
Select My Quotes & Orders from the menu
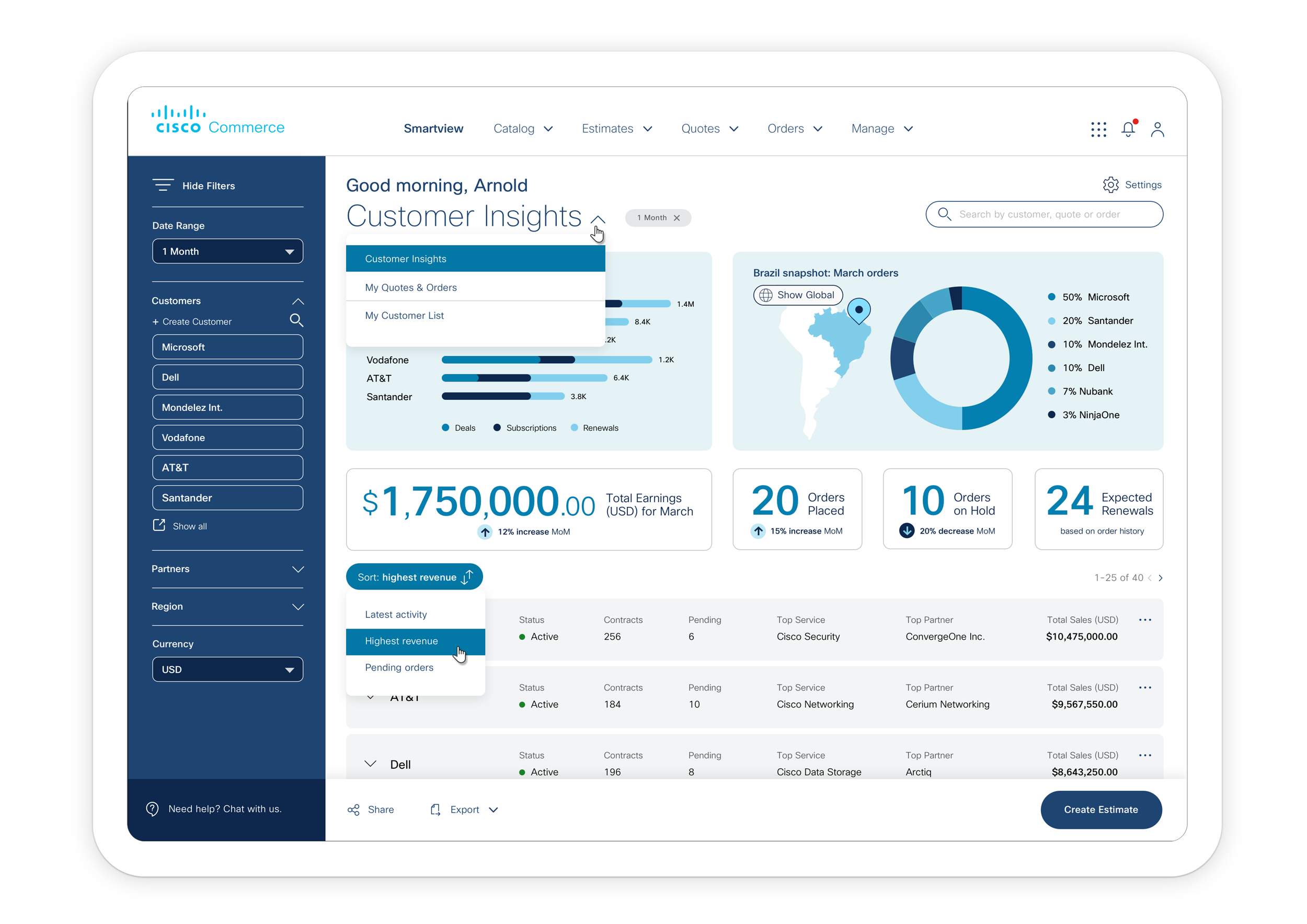point(410,287)
